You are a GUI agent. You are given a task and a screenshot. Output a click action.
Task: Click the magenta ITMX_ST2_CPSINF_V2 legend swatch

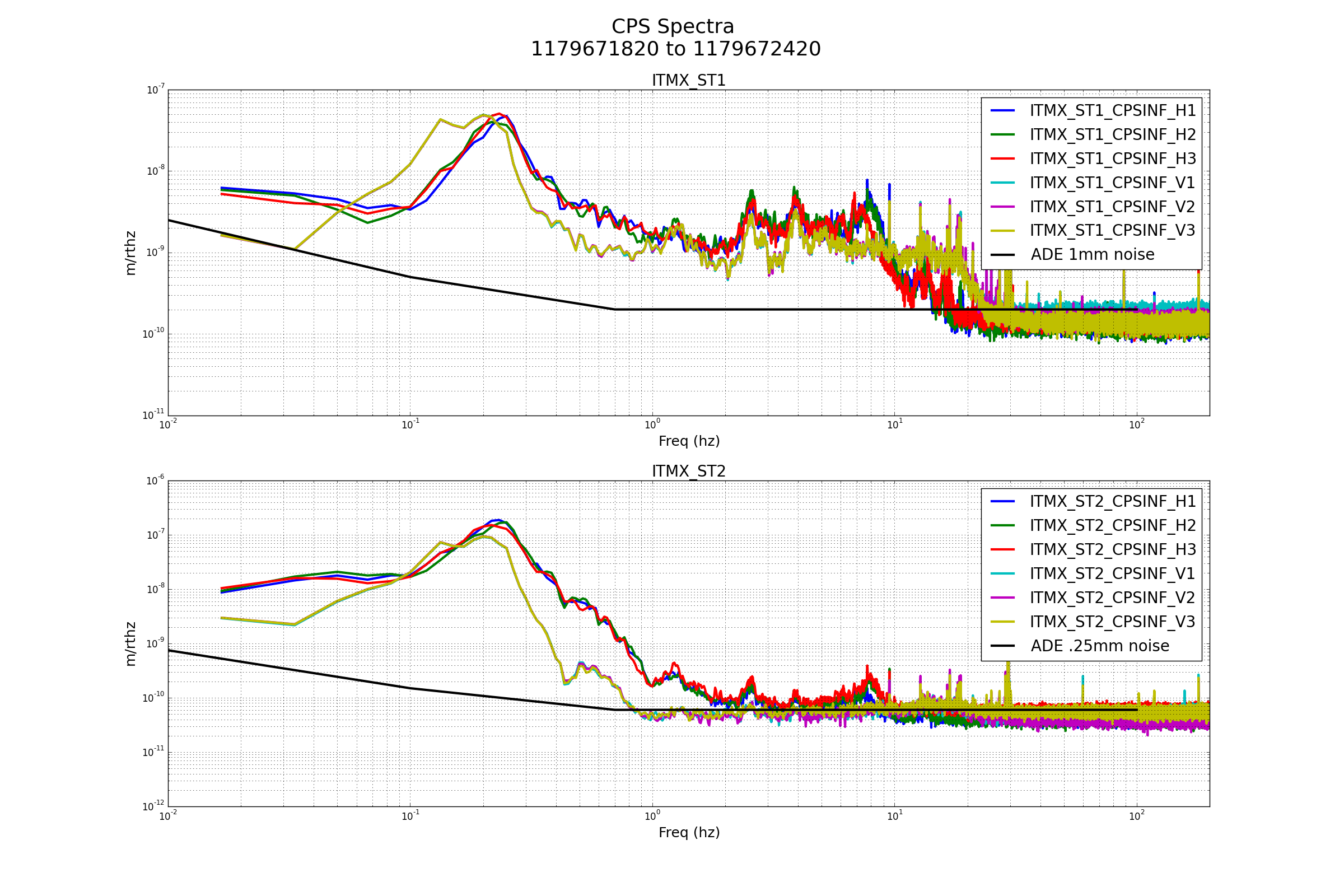click(x=1002, y=597)
